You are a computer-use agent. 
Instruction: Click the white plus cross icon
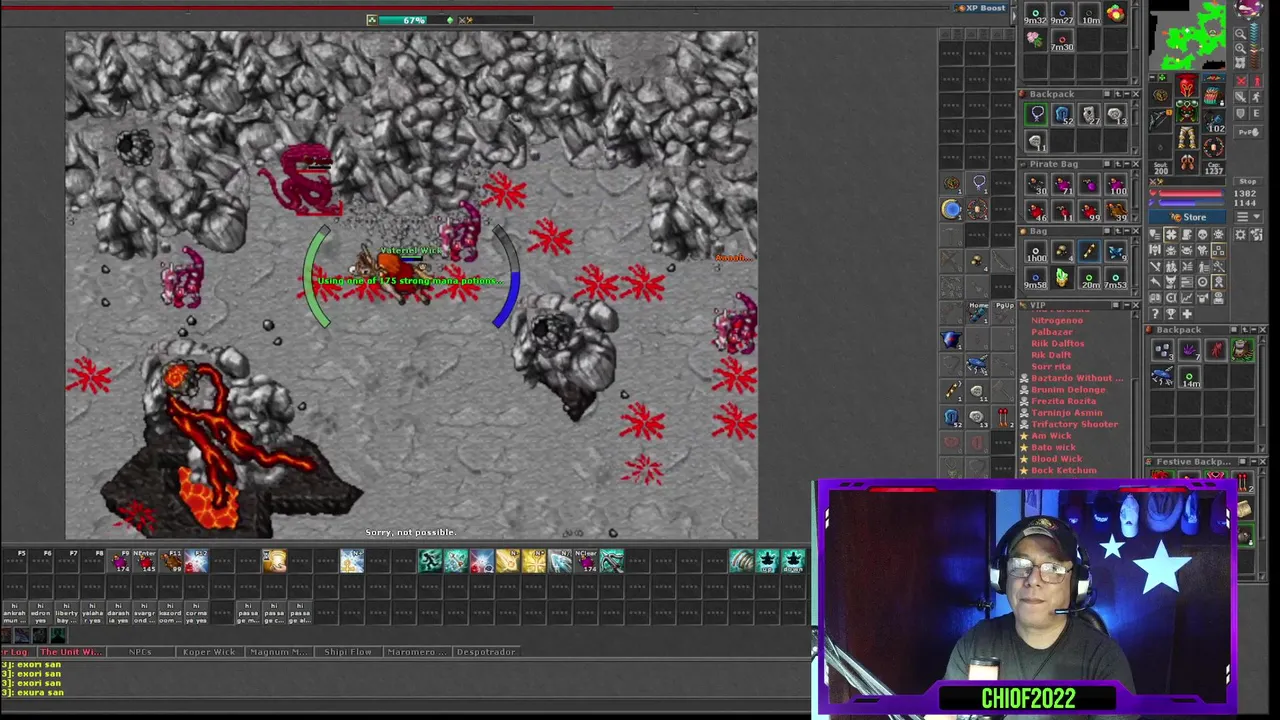point(1187,314)
